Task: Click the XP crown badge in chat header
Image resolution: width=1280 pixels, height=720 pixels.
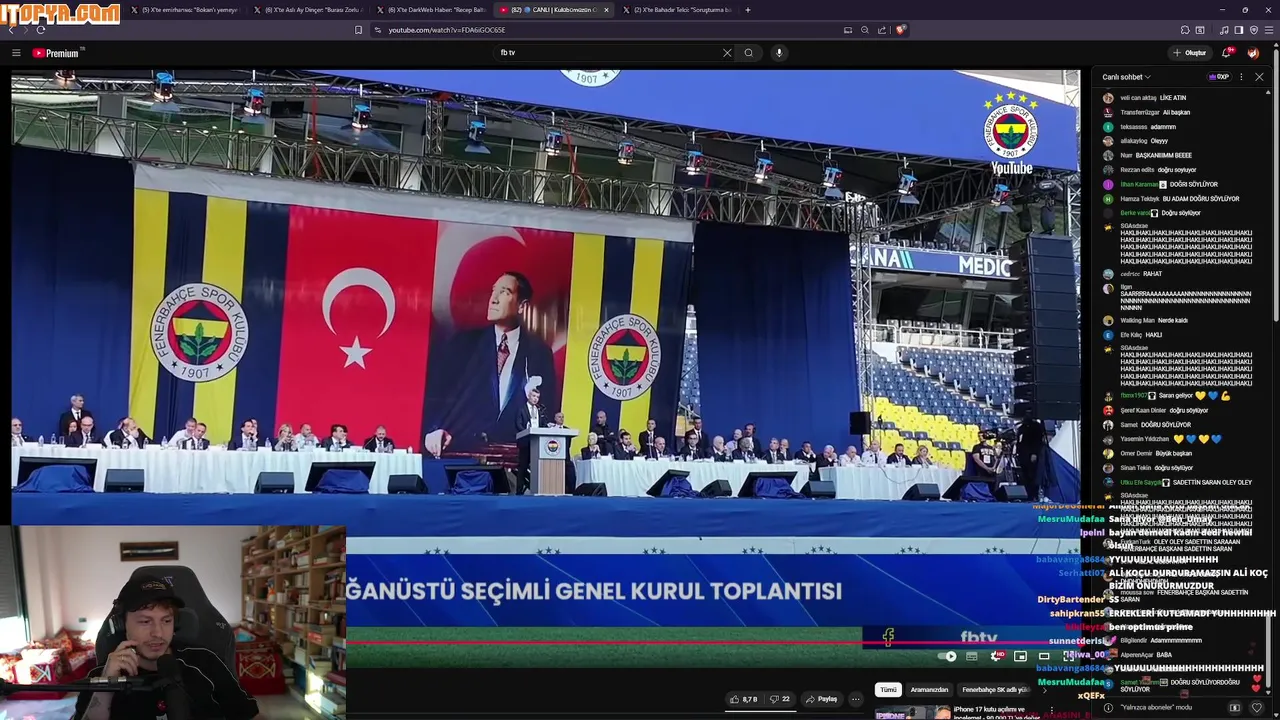Action: 1219,77
